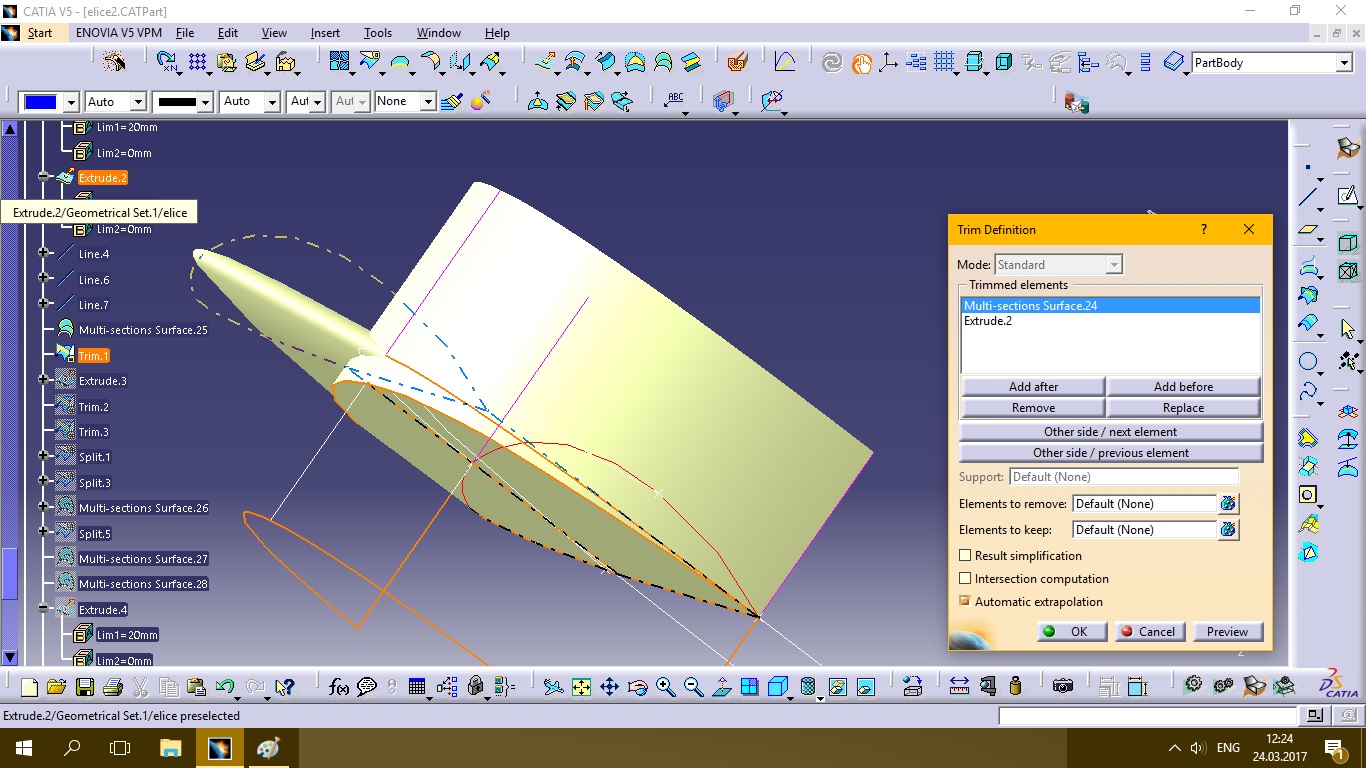Open the Start menu
Image resolution: width=1366 pixels, height=768 pixels.
(40, 33)
